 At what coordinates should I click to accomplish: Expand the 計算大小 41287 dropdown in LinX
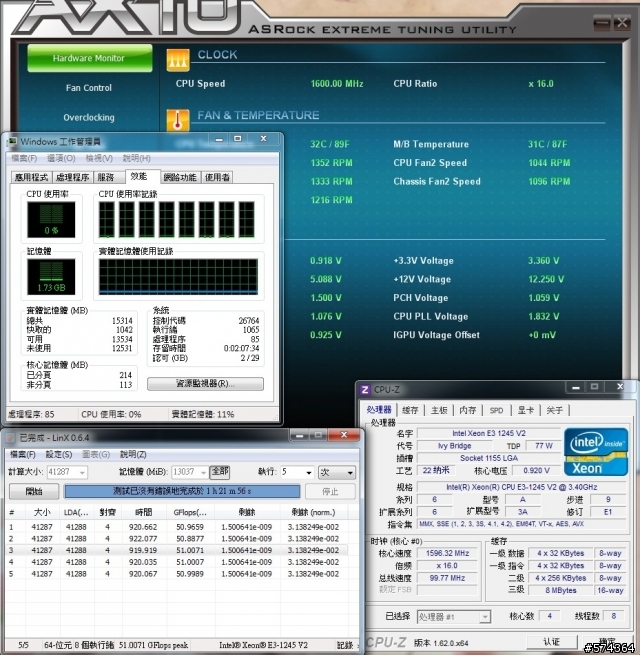[82, 473]
